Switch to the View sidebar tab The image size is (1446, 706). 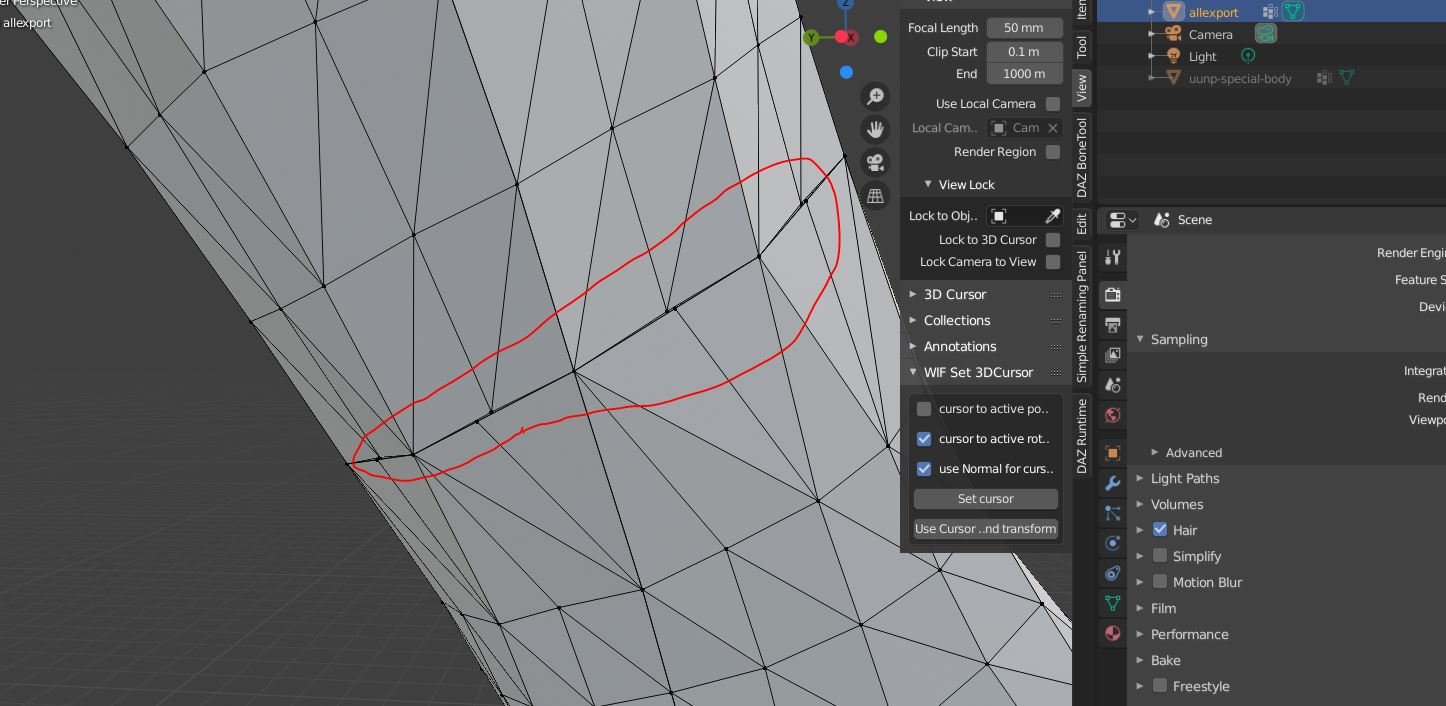[x=1081, y=88]
